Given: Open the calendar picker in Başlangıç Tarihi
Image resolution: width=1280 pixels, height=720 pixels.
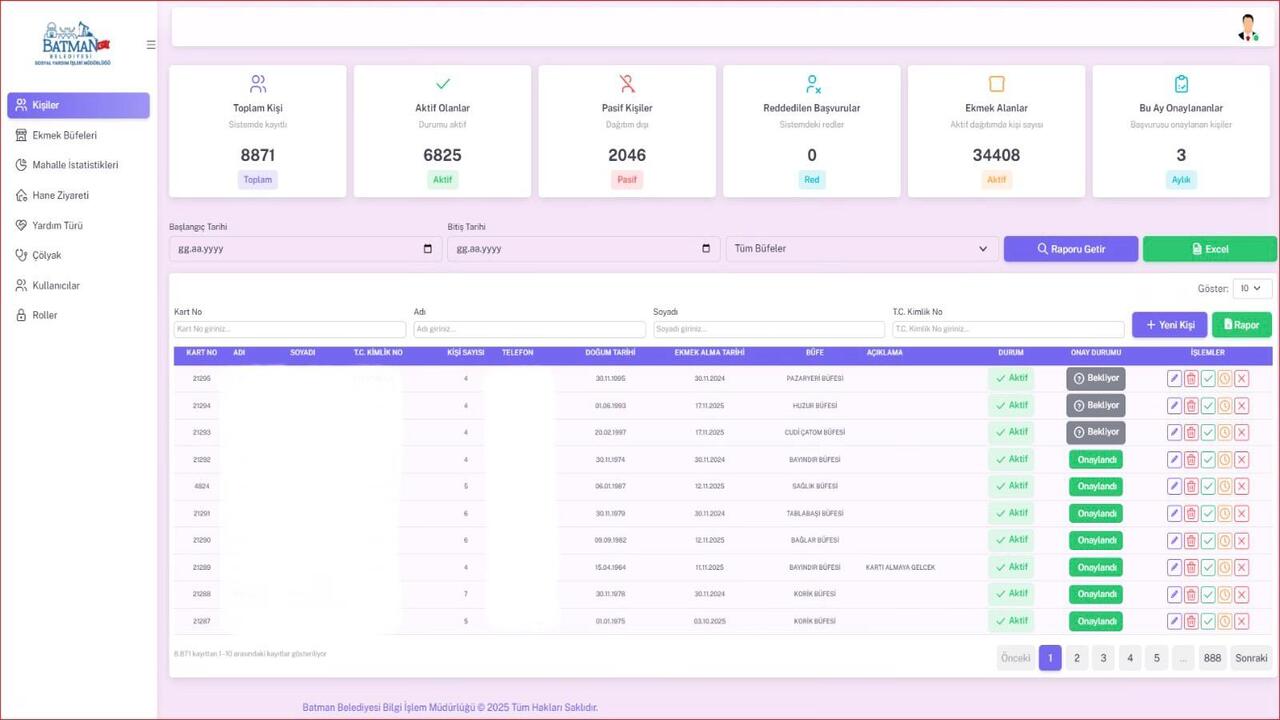Looking at the screenshot, I should [428, 249].
